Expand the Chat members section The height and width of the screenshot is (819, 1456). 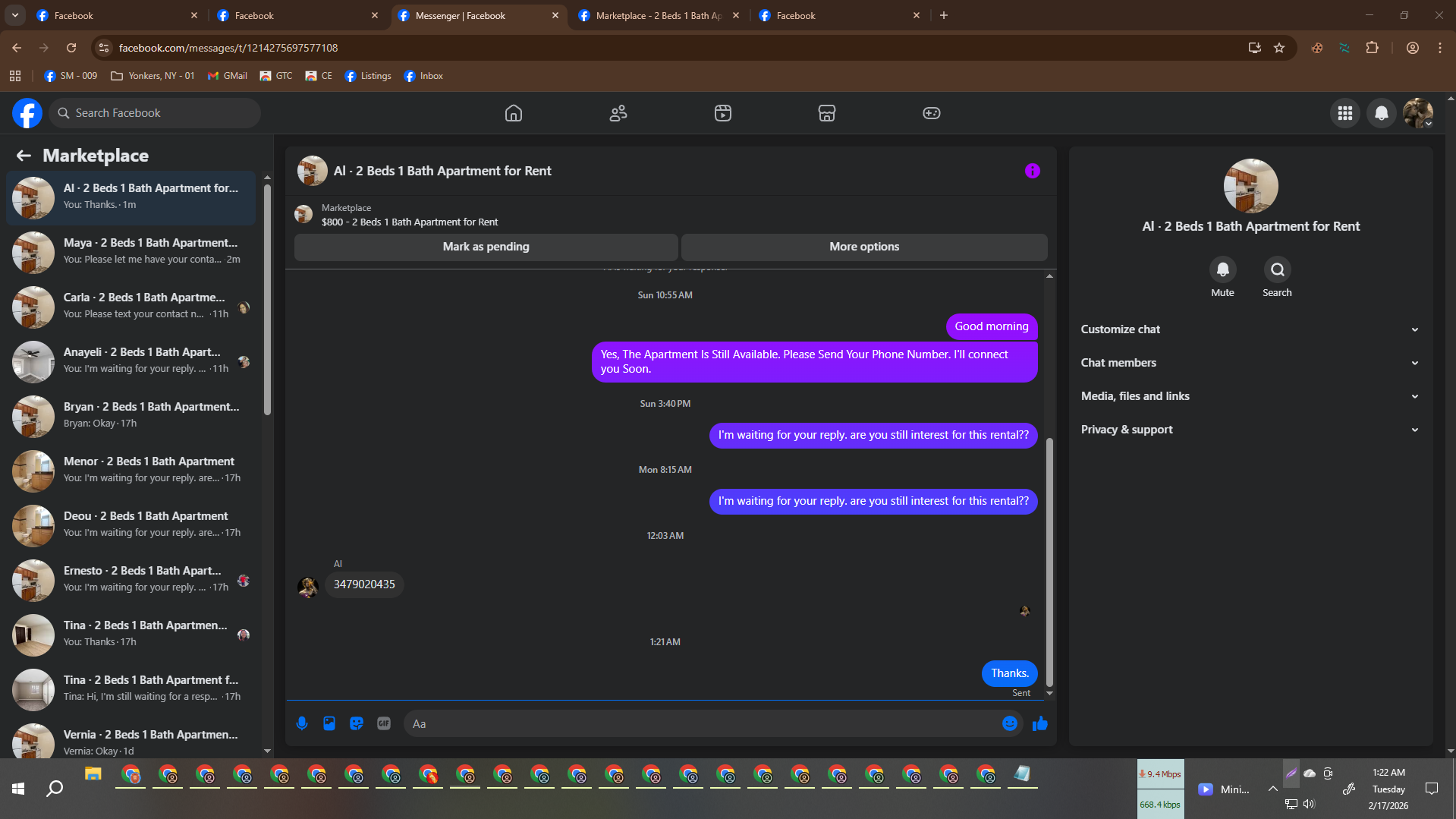click(1250, 363)
